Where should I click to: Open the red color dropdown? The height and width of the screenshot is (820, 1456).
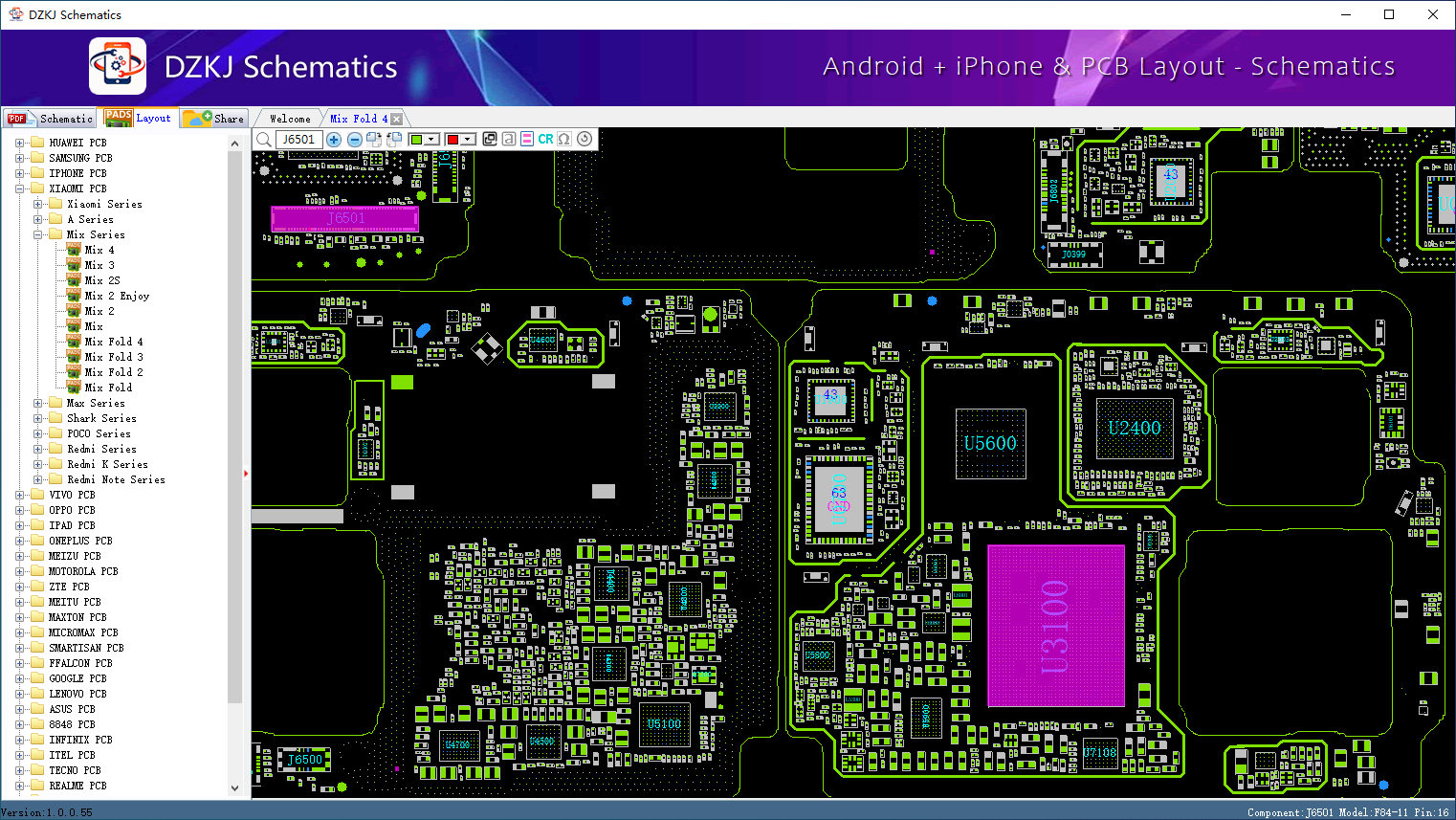coord(468,140)
